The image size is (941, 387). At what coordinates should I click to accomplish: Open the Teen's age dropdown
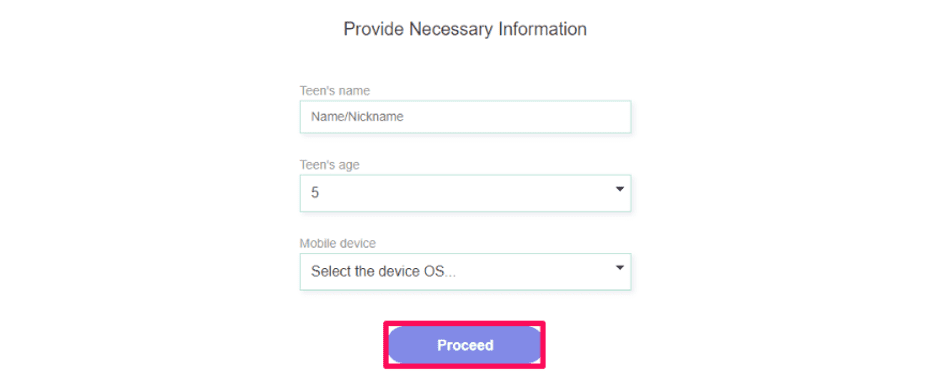(465, 193)
